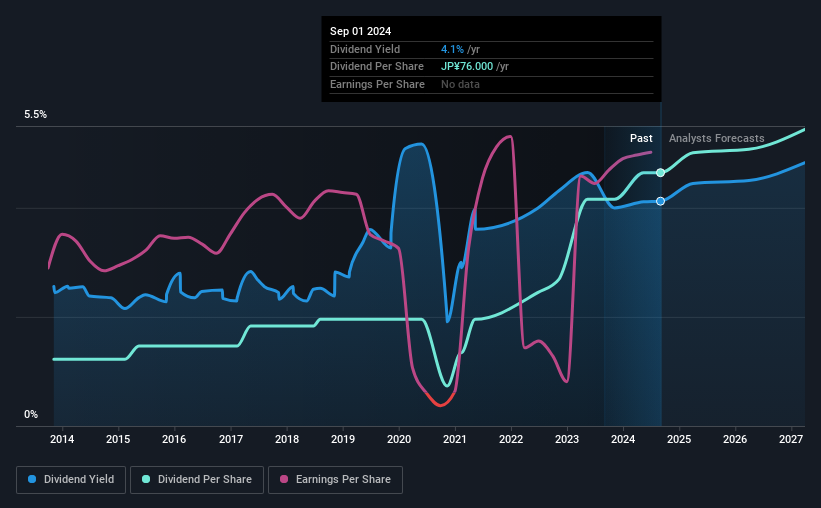Click the blue Dividend Yield legend dot
This screenshot has height=508, width=821.
(x=32, y=479)
